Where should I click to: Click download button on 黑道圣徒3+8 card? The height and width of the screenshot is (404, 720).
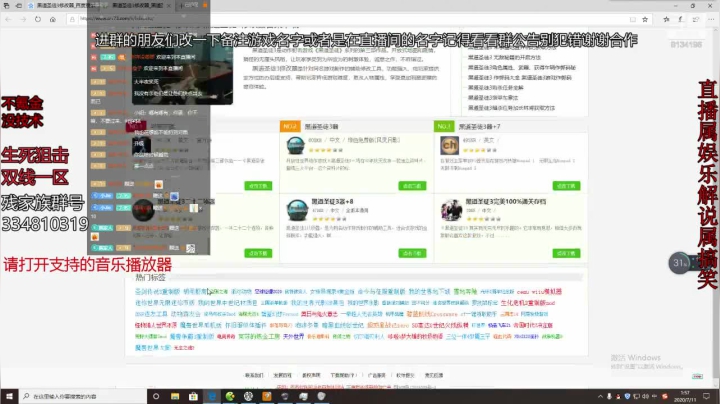pyautogui.click(x=412, y=253)
